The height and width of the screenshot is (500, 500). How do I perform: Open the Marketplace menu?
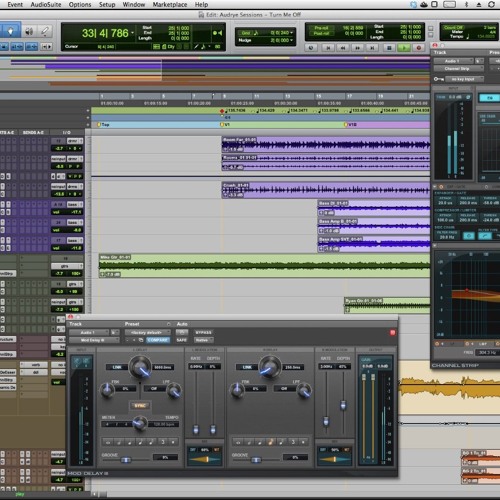[170, 5]
